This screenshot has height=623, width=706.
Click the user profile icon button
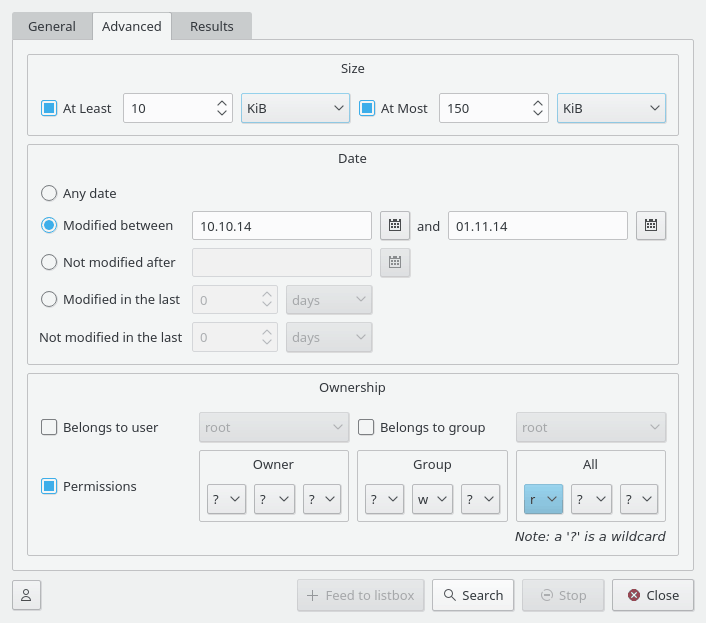point(27,595)
